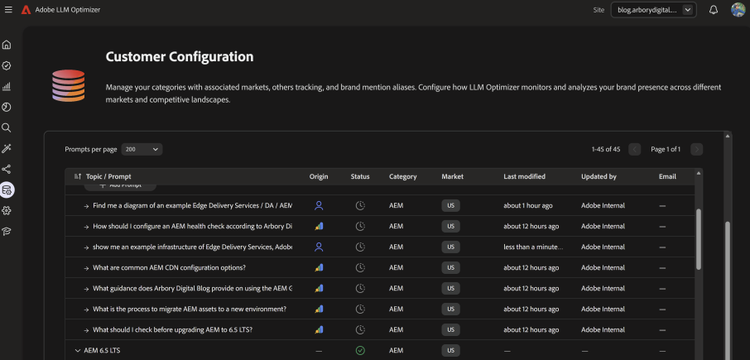Image resolution: width=750 pixels, height=360 pixels.
Task: Click US market tag for 'Find me a diagram' row
Action: pyautogui.click(x=451, y=206)
